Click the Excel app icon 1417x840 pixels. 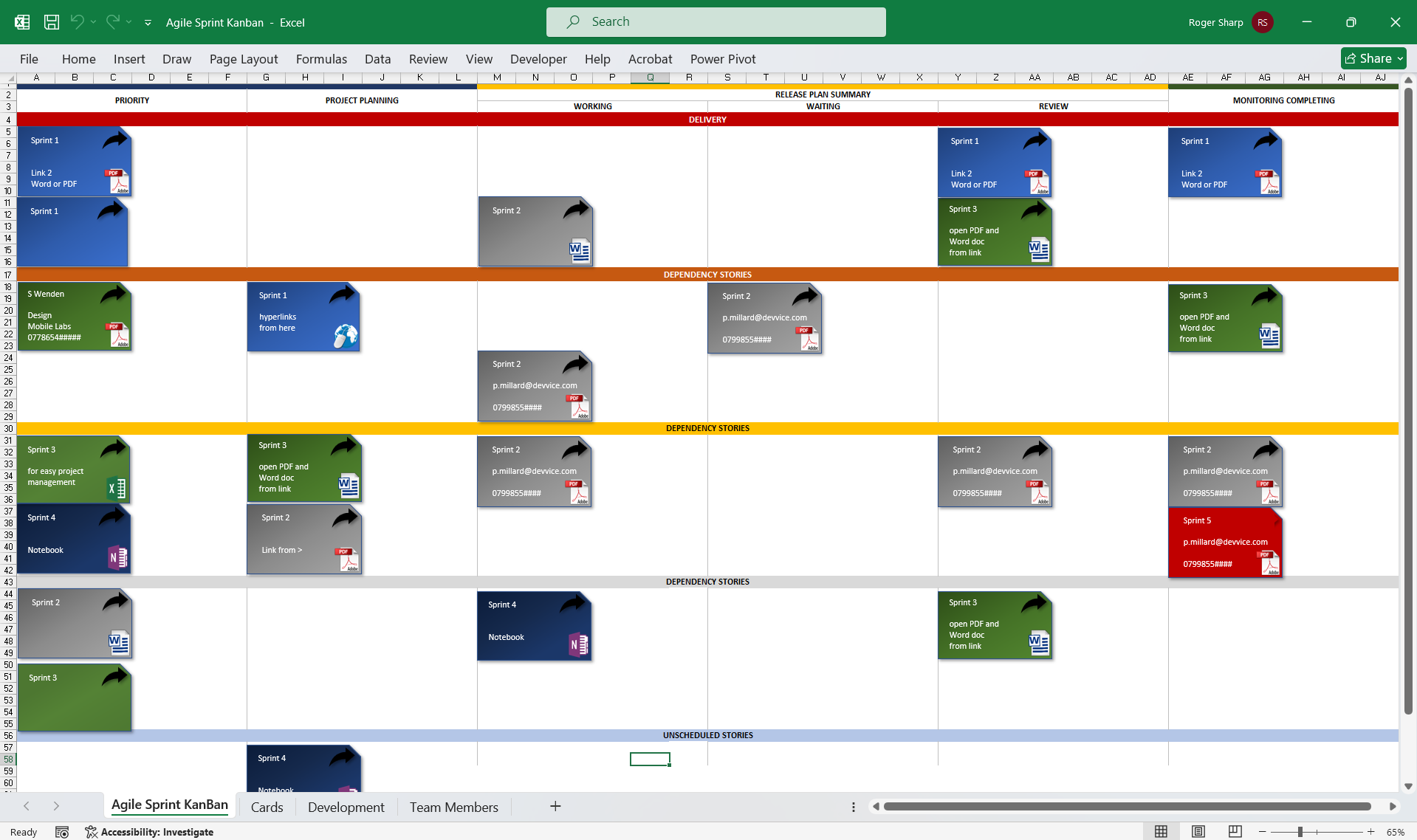[x=22, y=22]
